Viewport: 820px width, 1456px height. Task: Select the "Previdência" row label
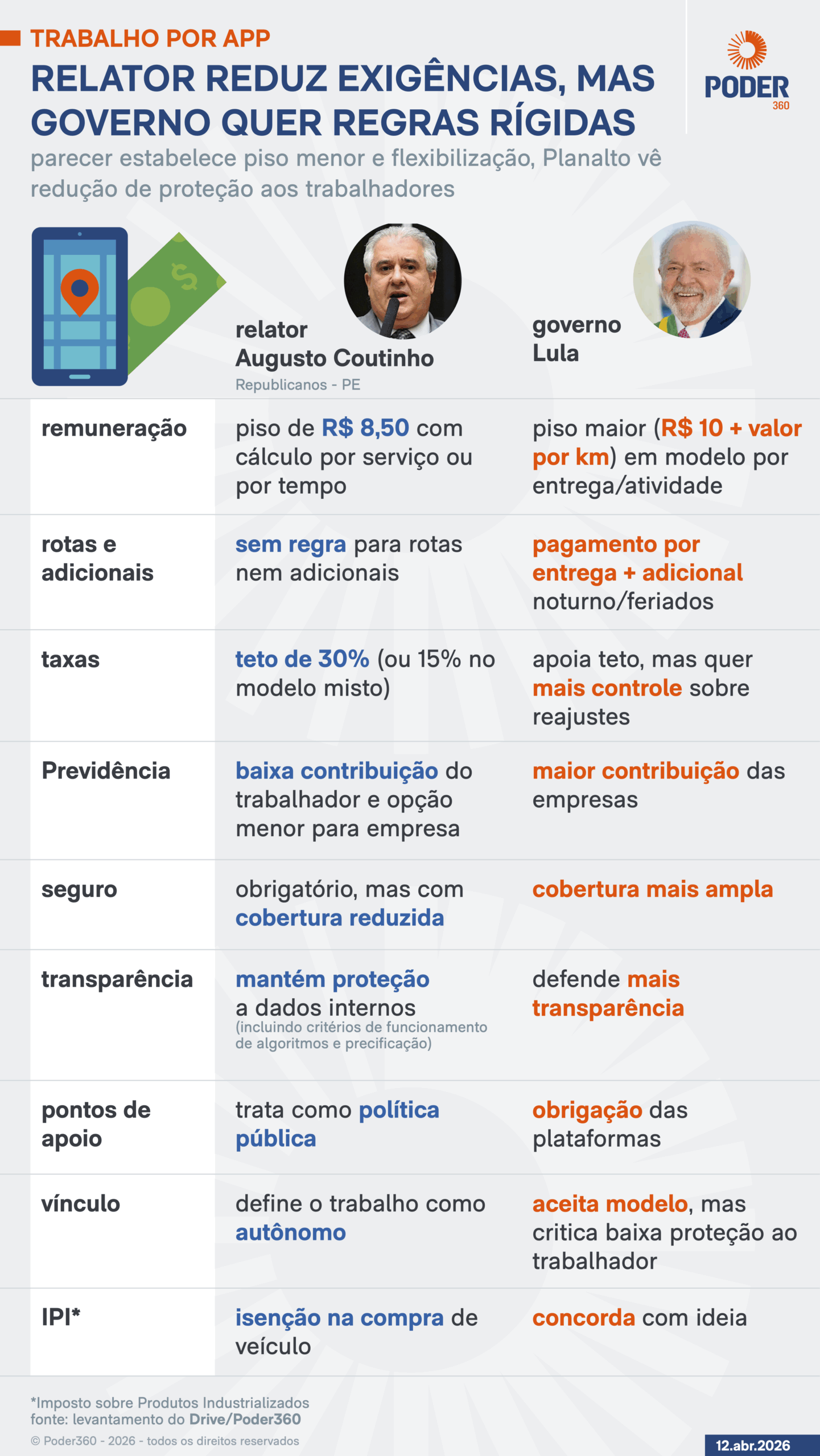coord(106,771)
